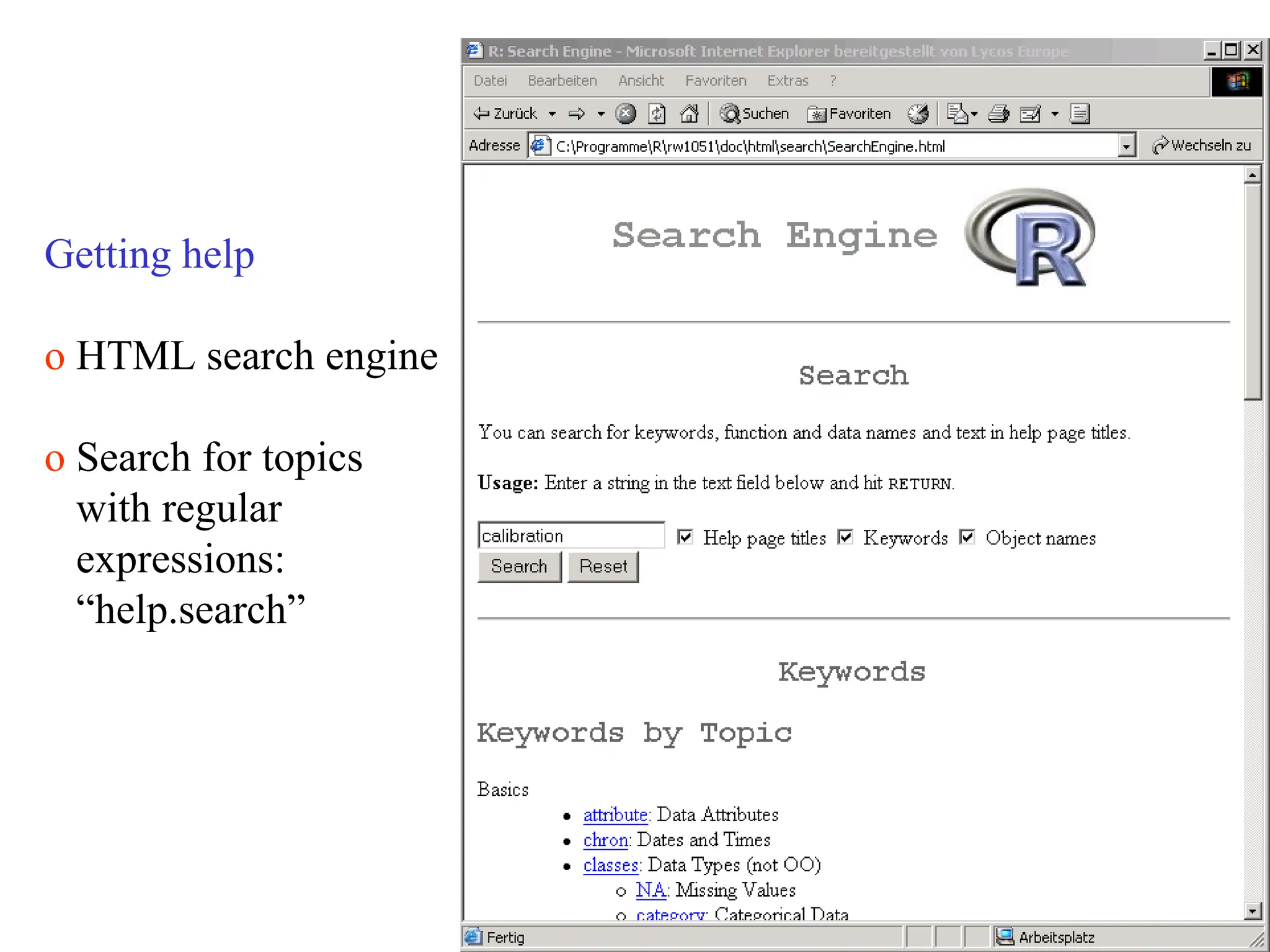Screen dimensions: 1270x952
Task: Disable the Object names checkbox
Action: pos(967,537)
